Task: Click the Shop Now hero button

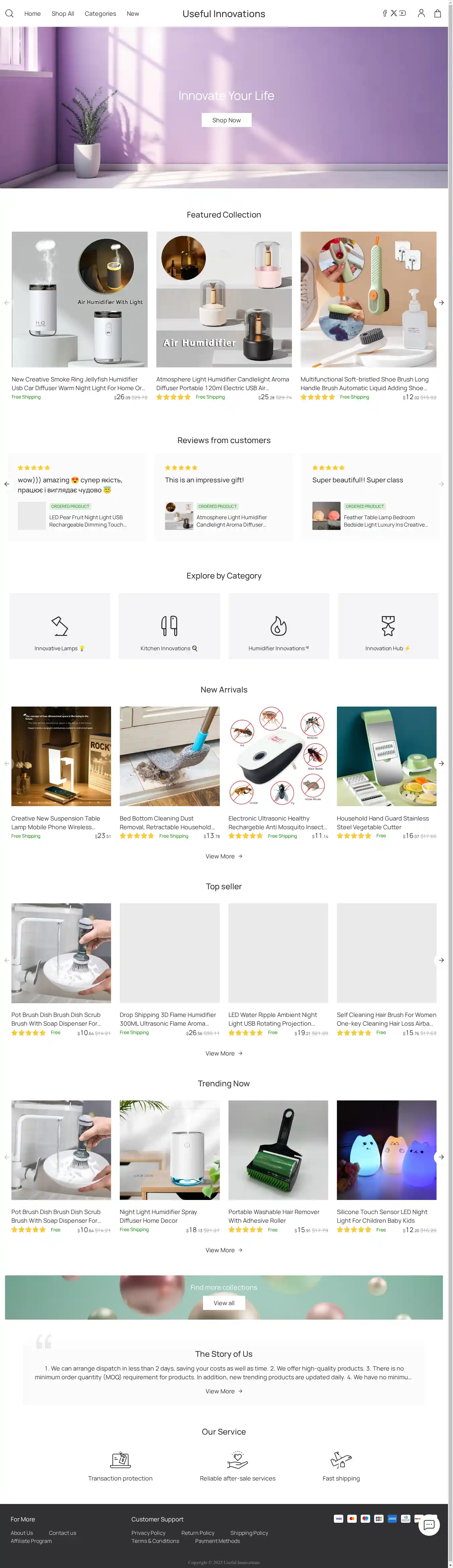Action: tap(226, 120)
